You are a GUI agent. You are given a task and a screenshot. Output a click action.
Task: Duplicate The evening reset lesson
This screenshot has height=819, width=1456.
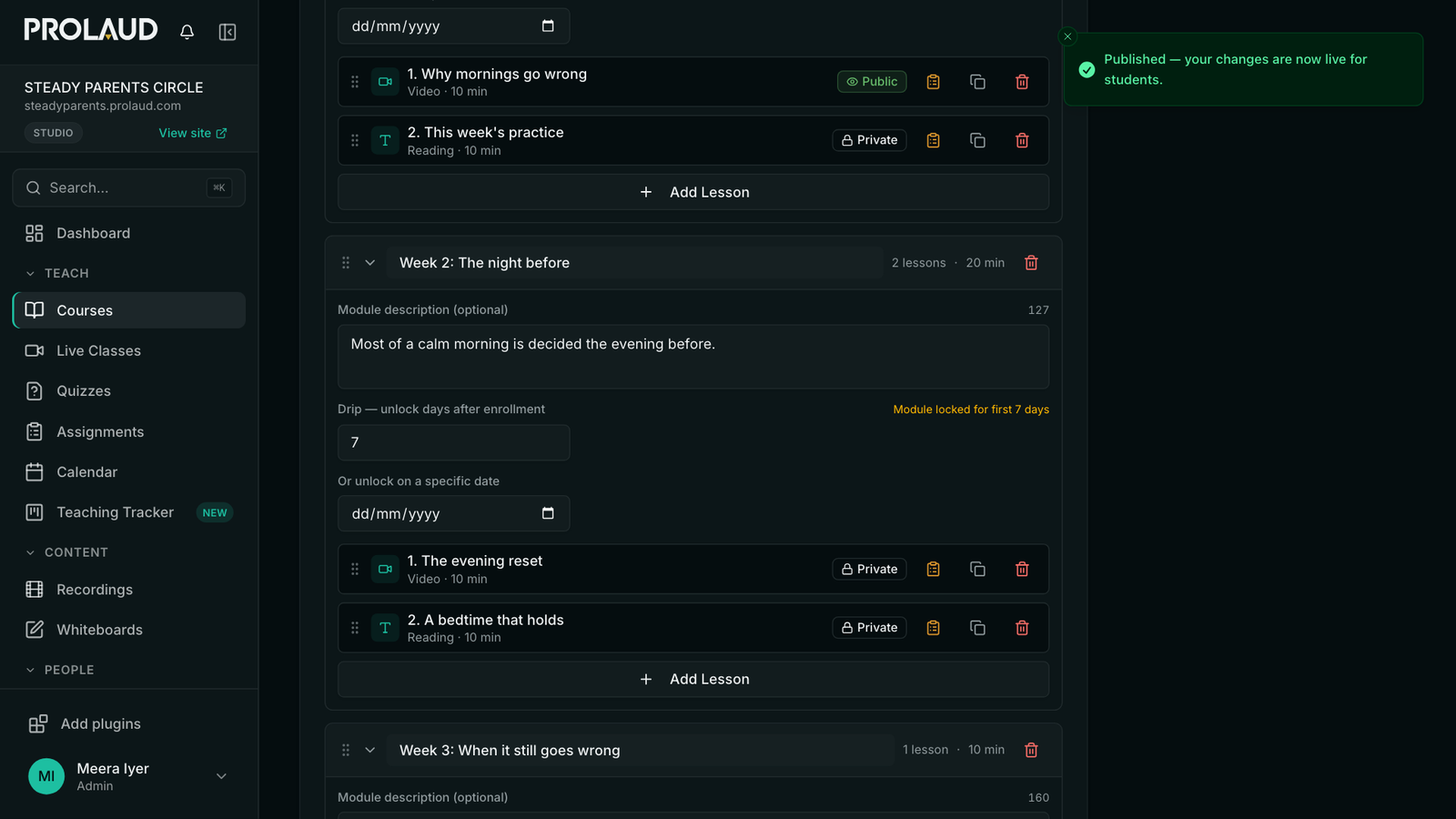point(977,569)
